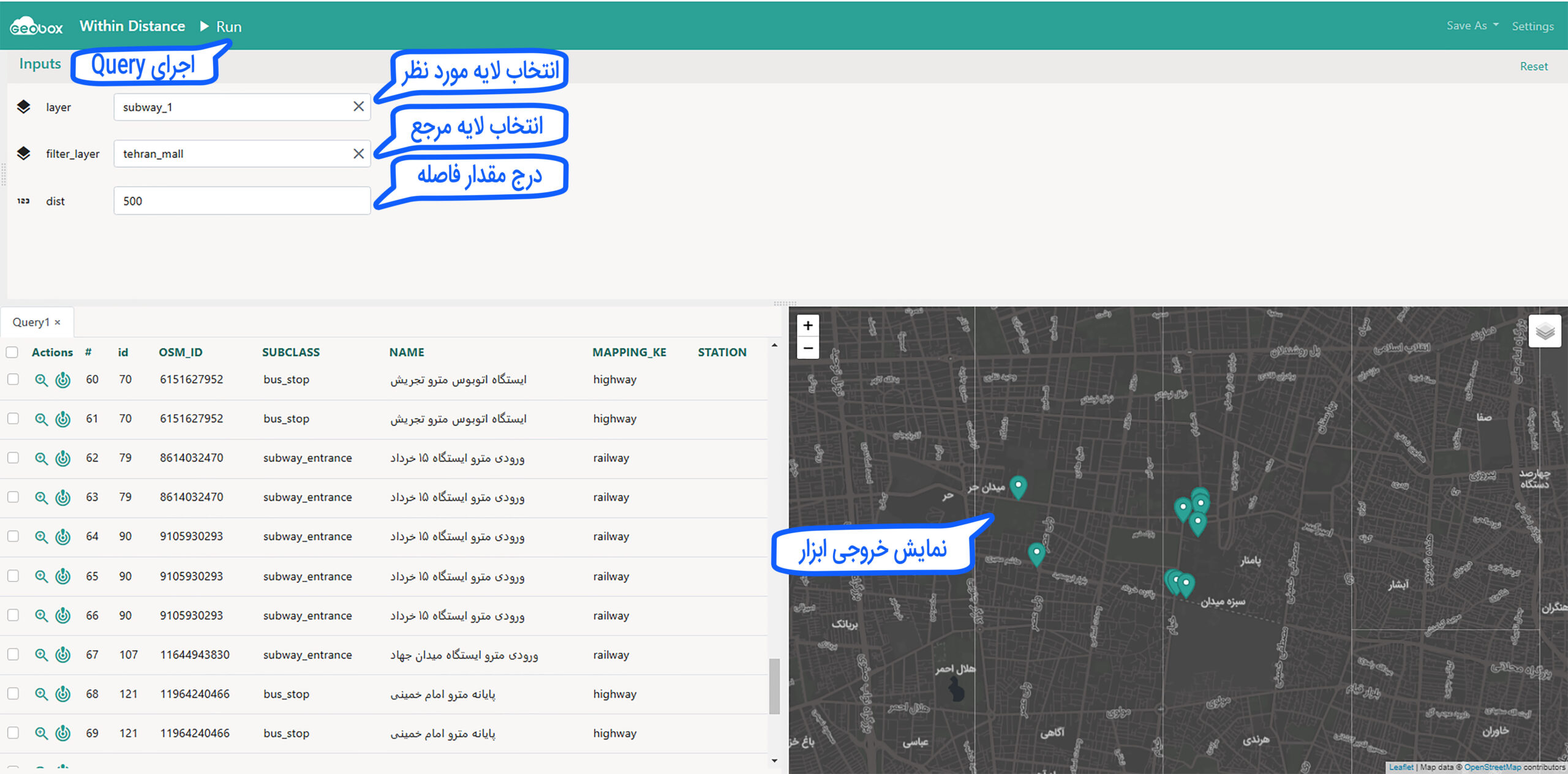Open the layer dropdown showing subway_1
Image resolution: width=1568 pixels, height=774 pixels.
[x=233, y=107]
